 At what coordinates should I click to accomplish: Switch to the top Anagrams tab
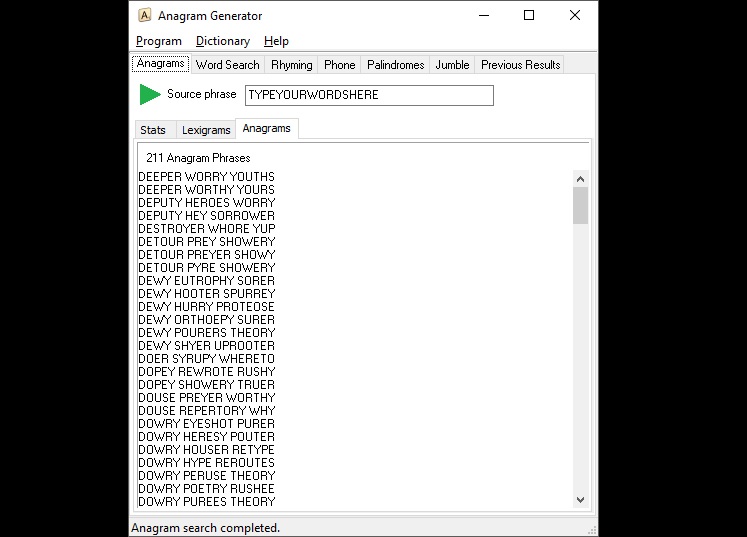coord(161,63)
